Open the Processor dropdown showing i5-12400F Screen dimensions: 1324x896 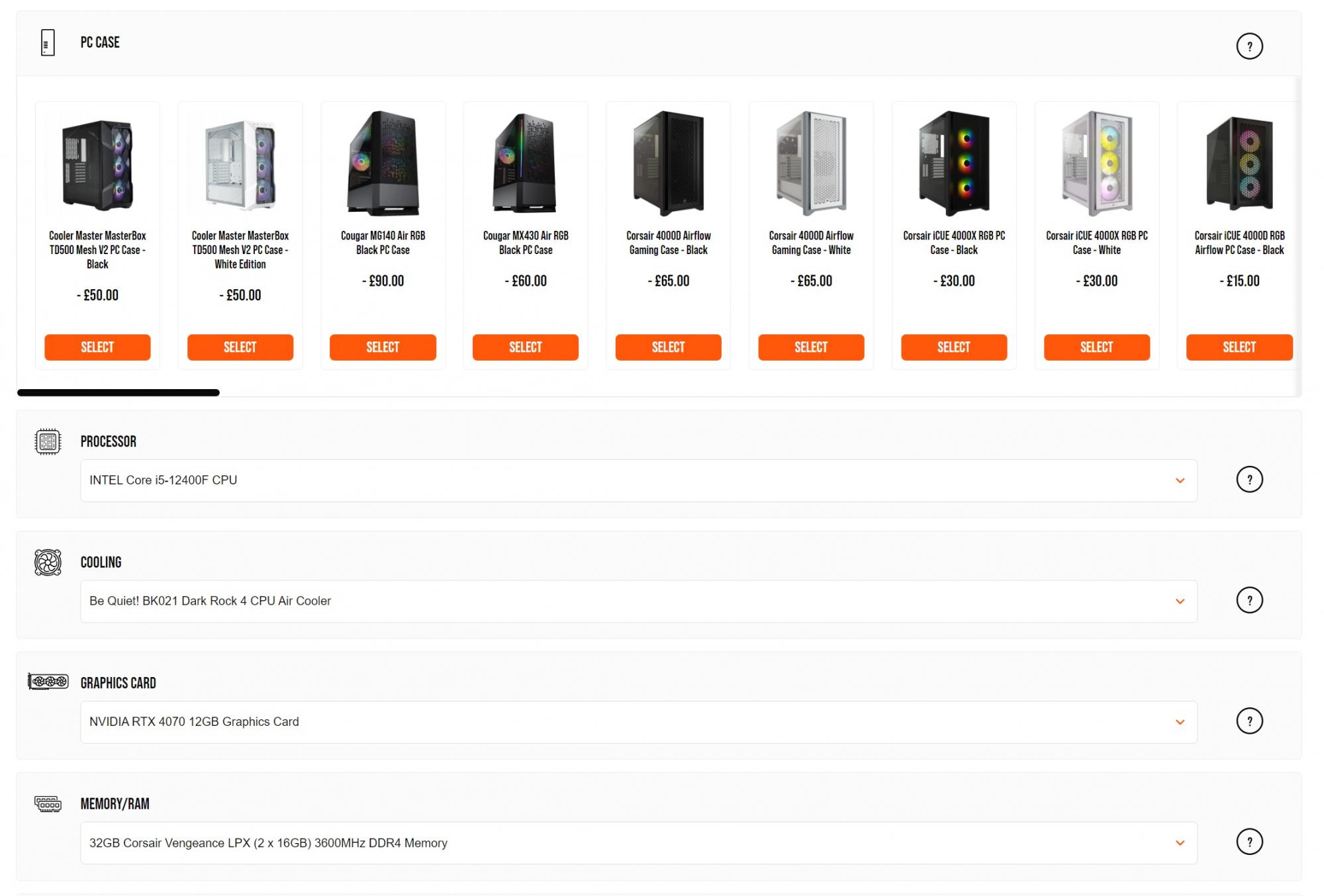[639, 480]
